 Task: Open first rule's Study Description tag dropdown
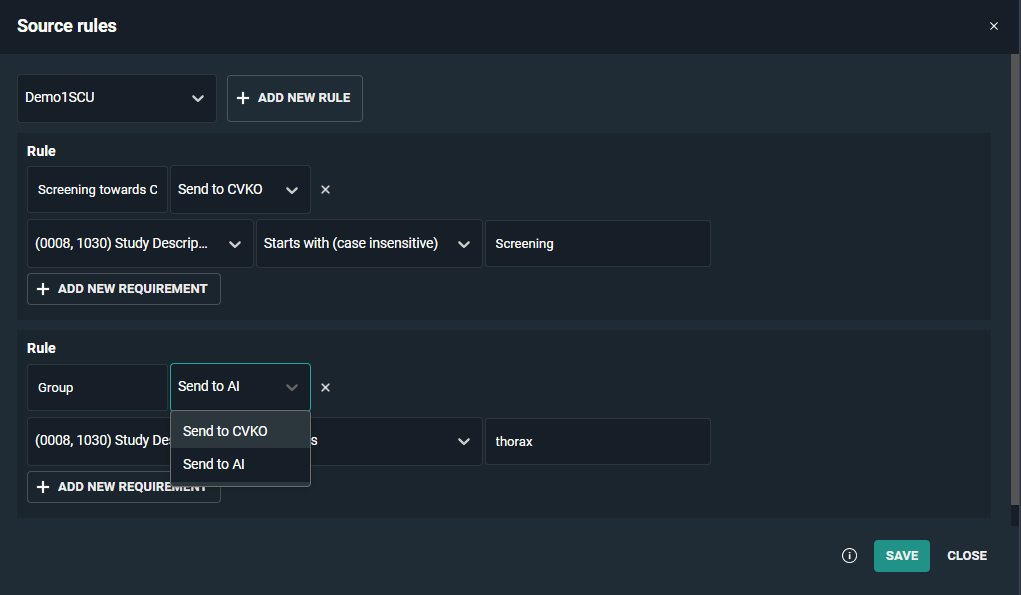pos(140,244)
